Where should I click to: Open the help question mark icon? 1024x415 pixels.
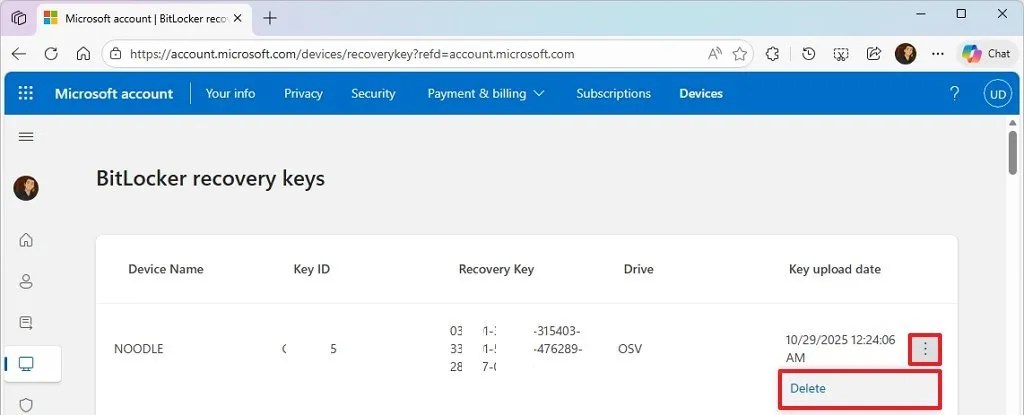tap(954, 93)
